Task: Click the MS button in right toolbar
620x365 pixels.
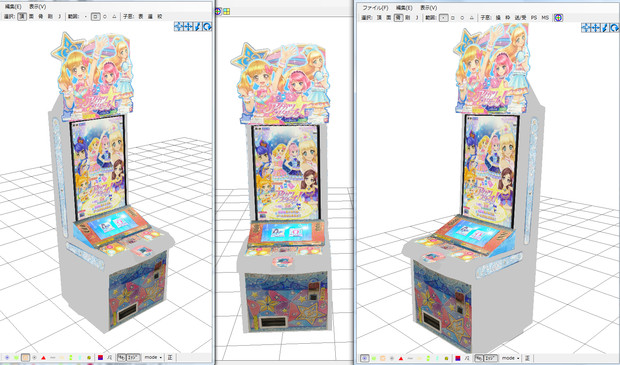Action: tap(545, 18)
